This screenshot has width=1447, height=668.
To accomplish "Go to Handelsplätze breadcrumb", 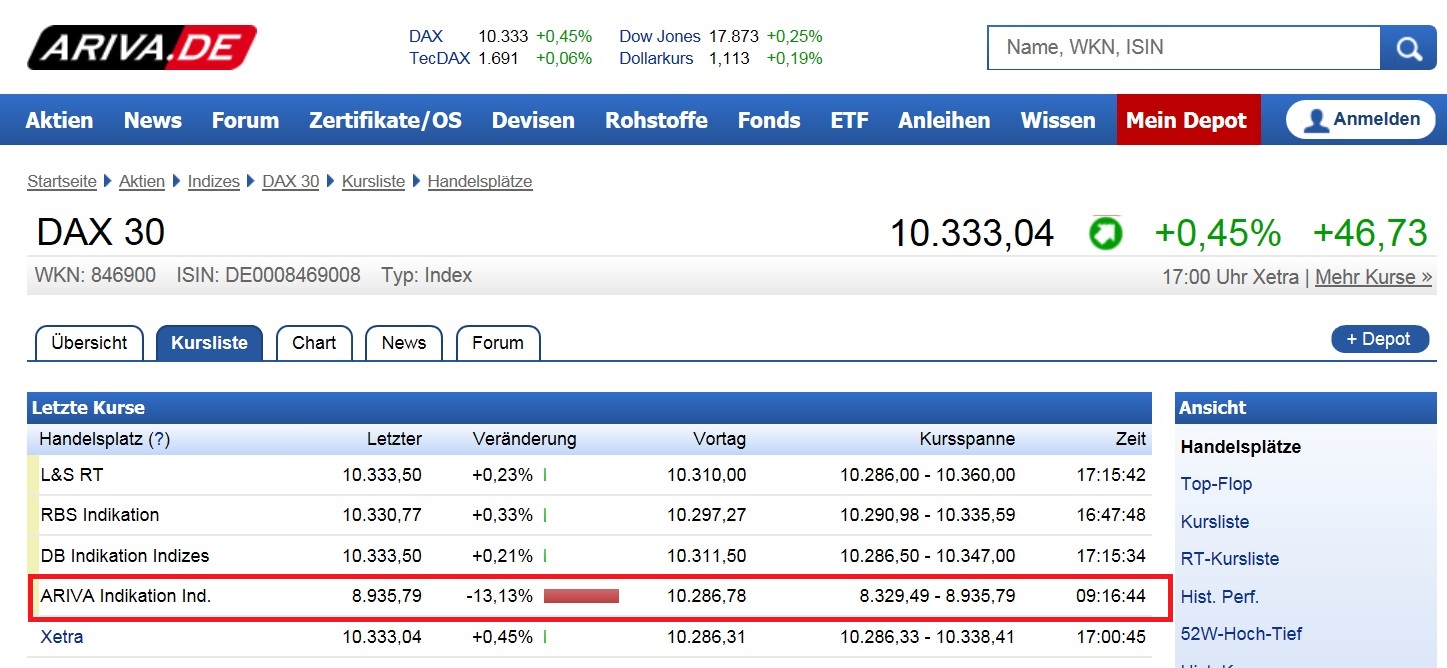I will 480,181.
